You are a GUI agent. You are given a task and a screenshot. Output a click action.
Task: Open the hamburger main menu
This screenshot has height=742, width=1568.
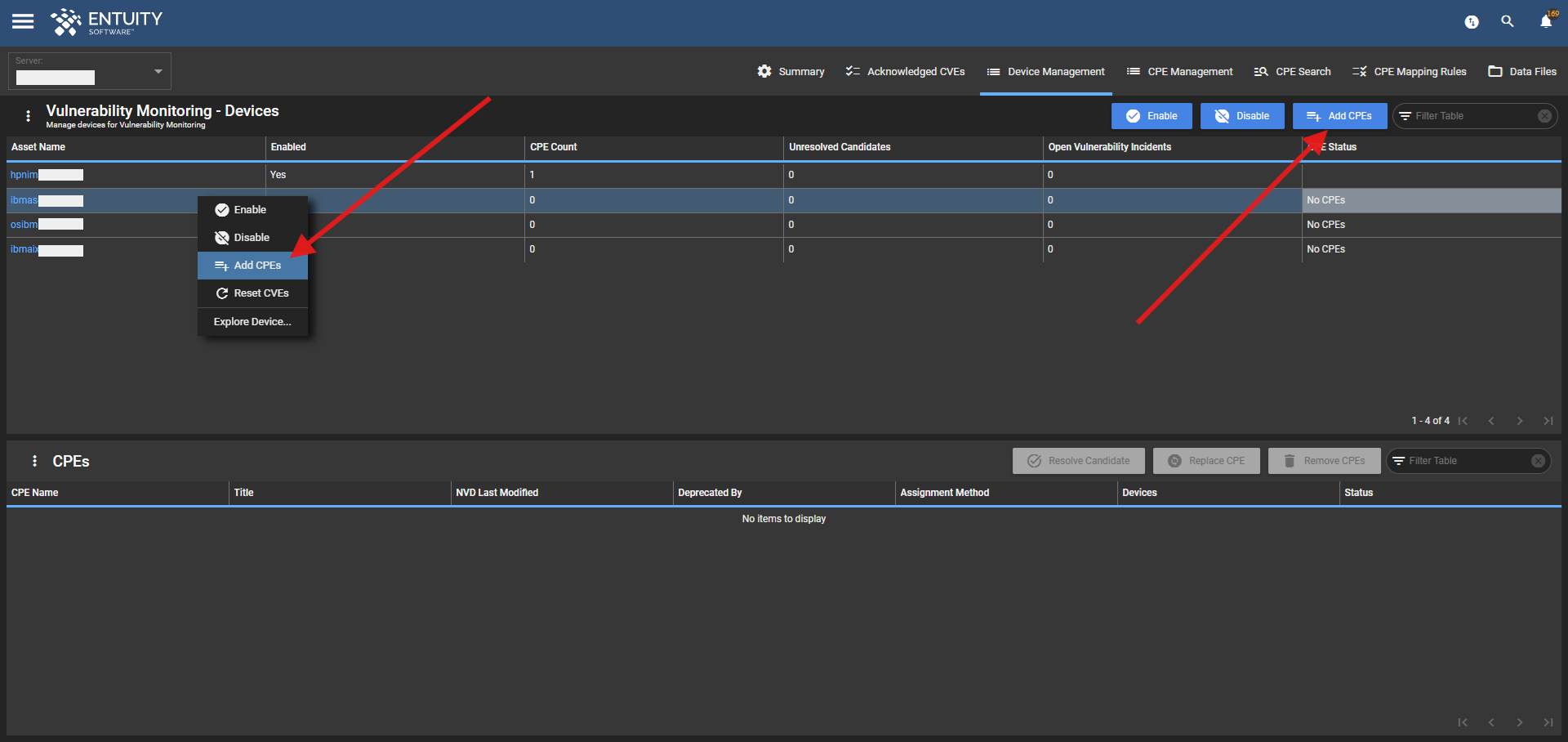coord(23,22)
